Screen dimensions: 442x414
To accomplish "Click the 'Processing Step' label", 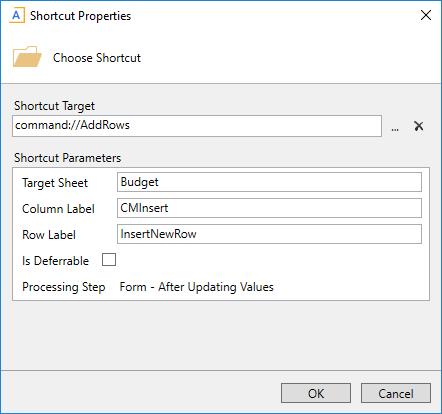I will (64, 287).
